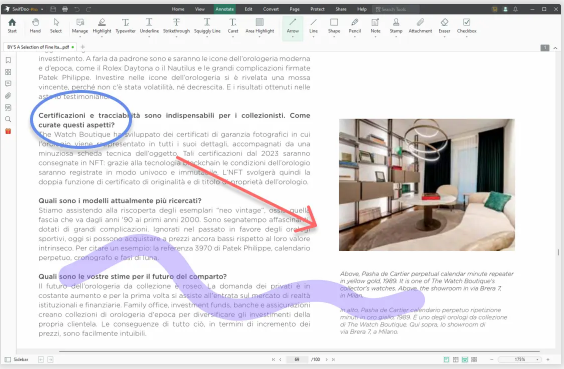This screenshot has height=369, width=564.
Task: Select the Checkbox annotation tool
Action: 467,26
